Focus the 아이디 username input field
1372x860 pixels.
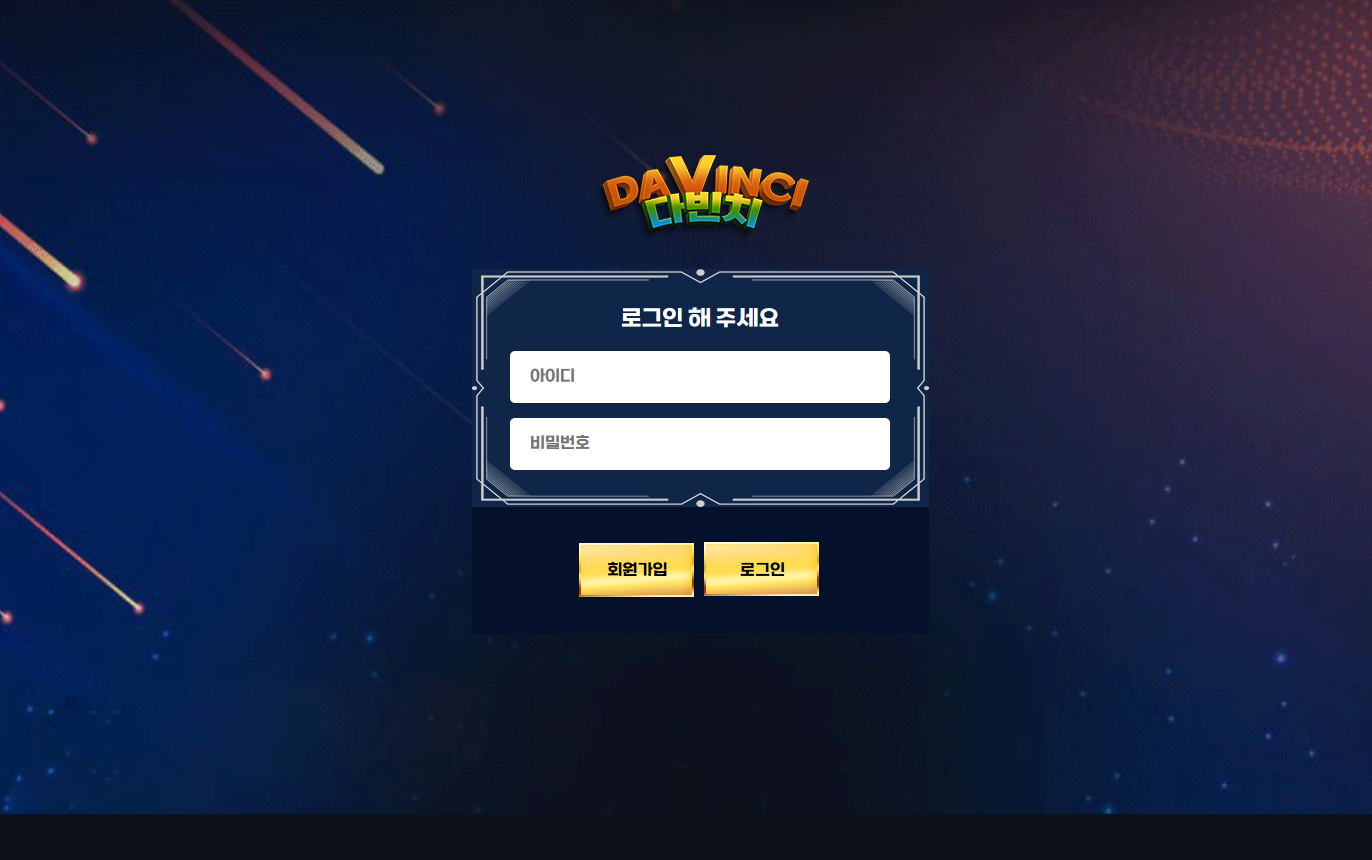click(x=700, y=377)
